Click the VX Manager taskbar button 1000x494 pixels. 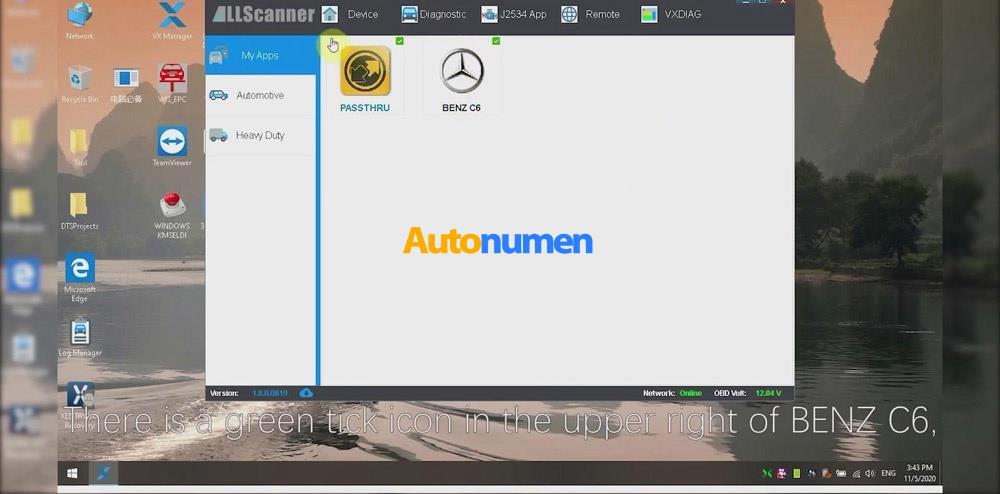click(x=103, y=474)
